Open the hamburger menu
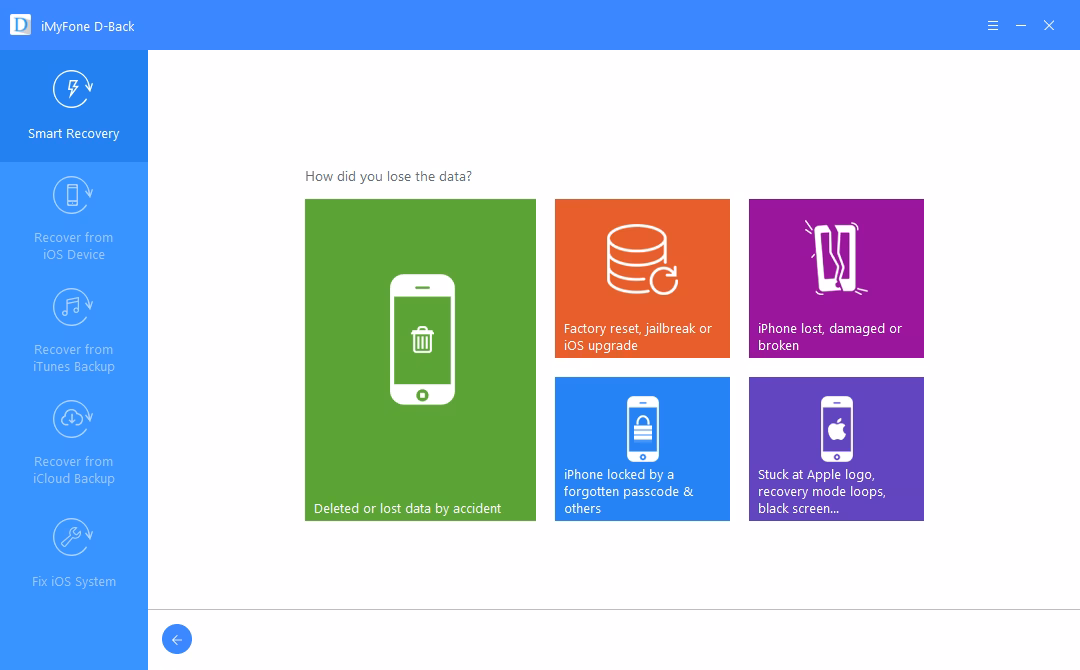 pyautogui.click(x=992, y=25)
